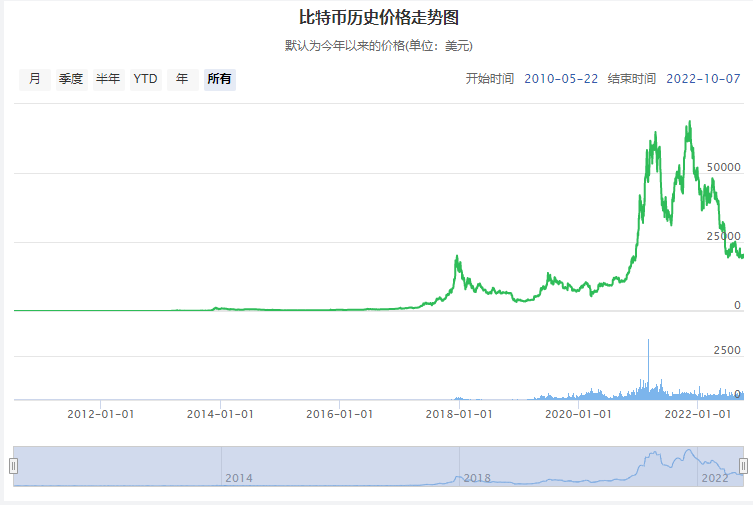
Task: Select the 季度 range button
Action: coord(71,79)
